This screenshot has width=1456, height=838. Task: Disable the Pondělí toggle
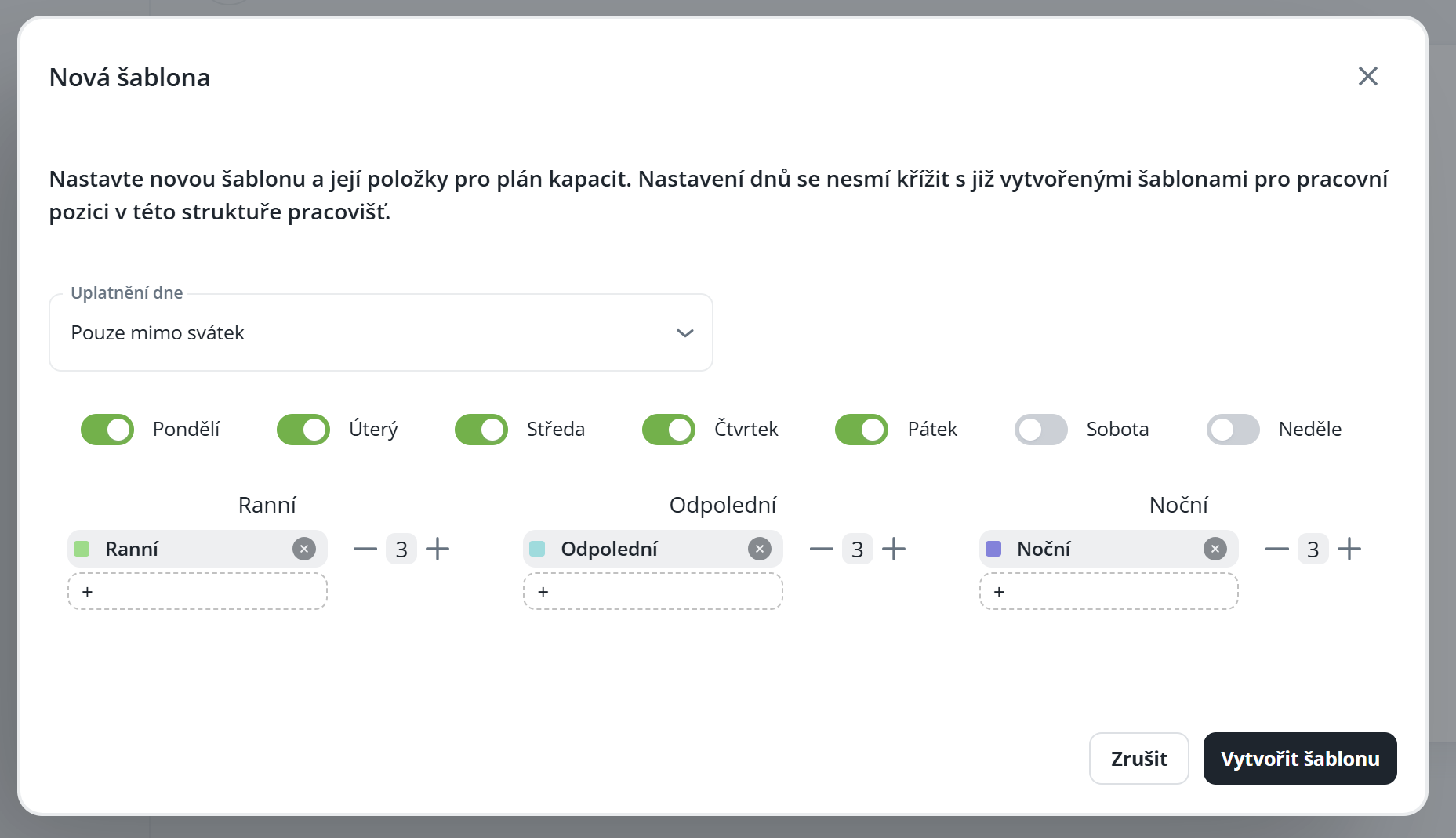107,430
